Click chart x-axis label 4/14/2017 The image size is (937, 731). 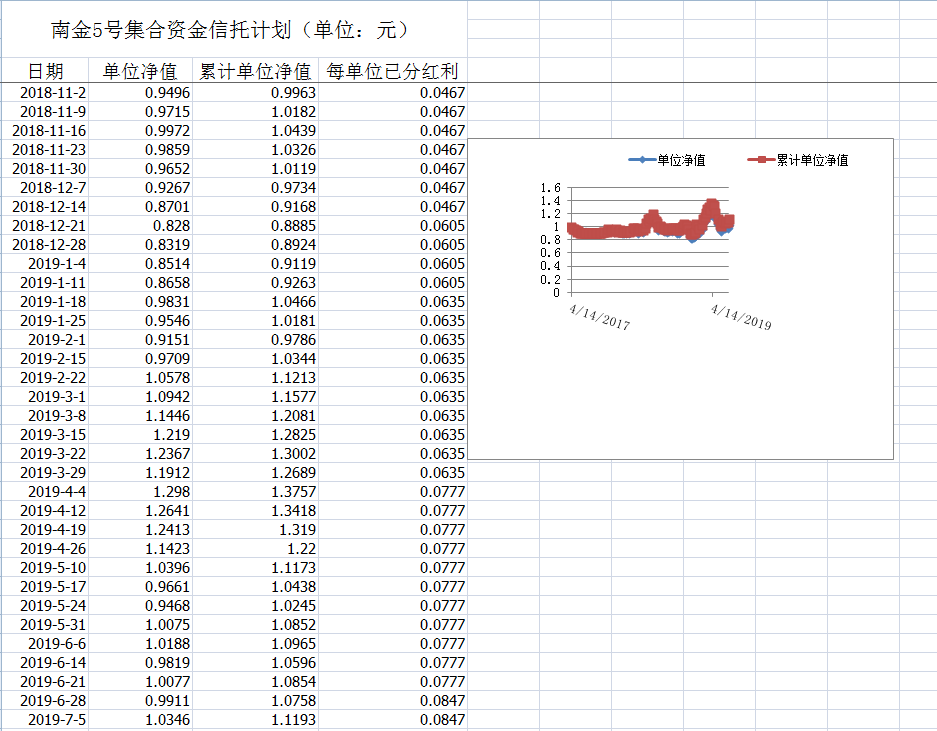click(599, 317)
